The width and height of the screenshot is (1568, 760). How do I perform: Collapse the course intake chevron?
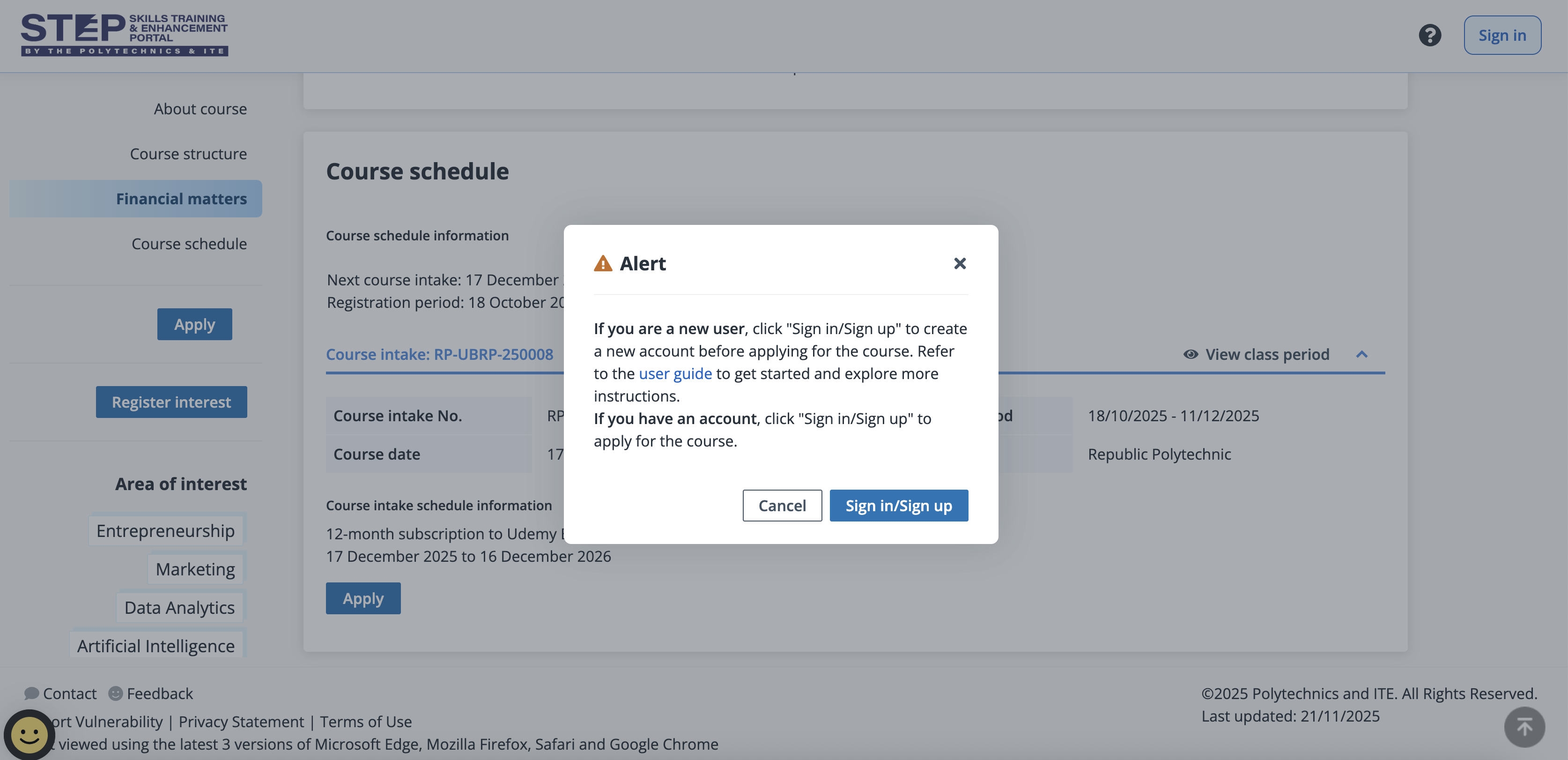tap(1361, 354)
